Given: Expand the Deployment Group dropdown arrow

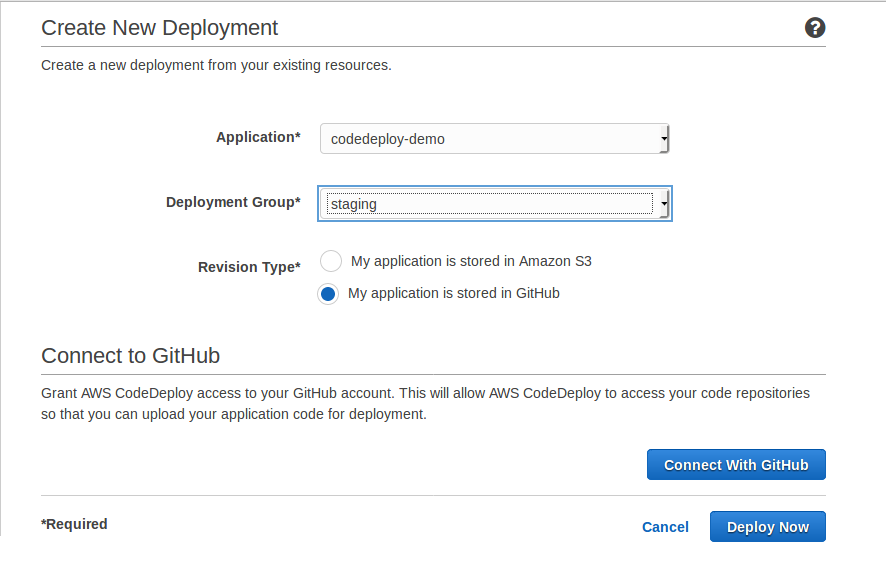Looking at the screenshot, I should [x=664, y=203].
